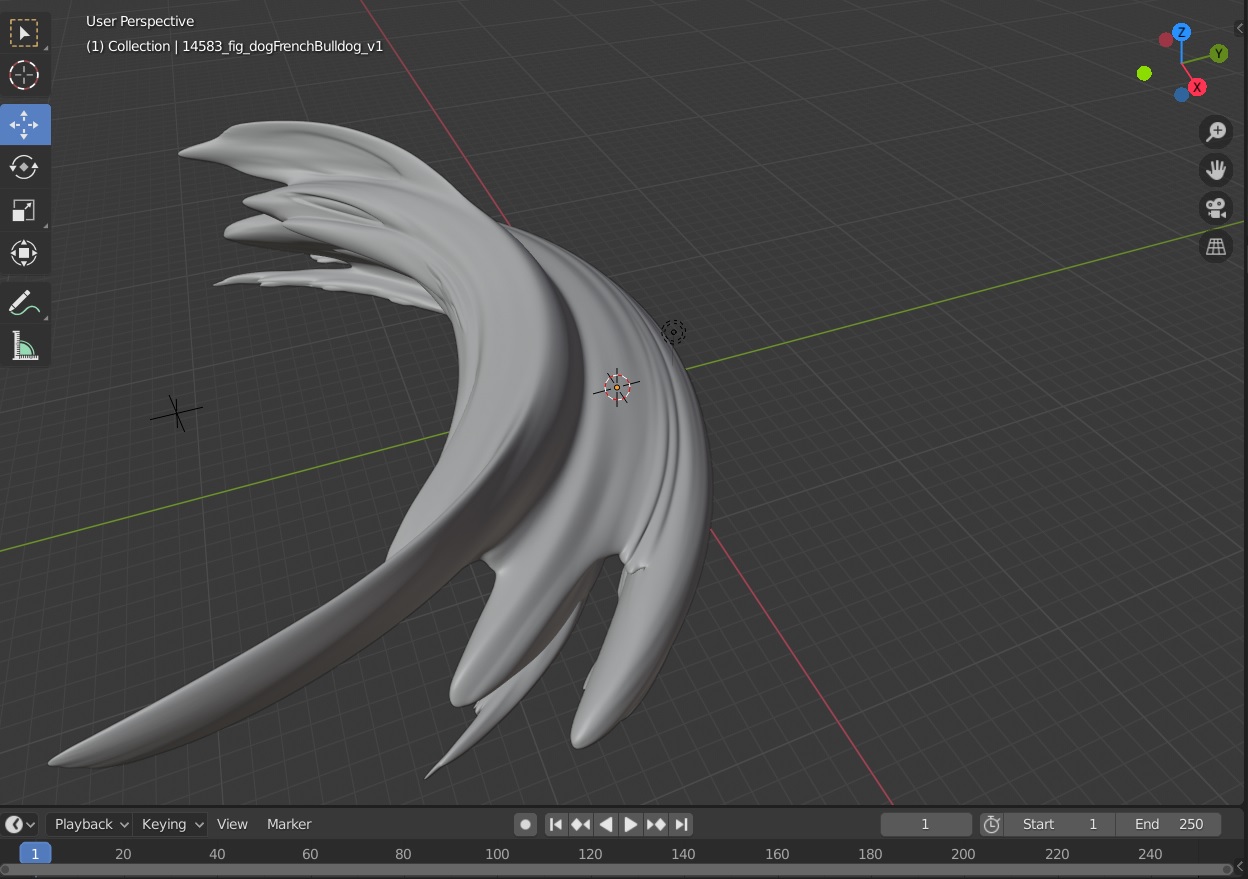Click frame 60 on the timeline ruler
Screen dimensions: 1248x879
point(310,854)
